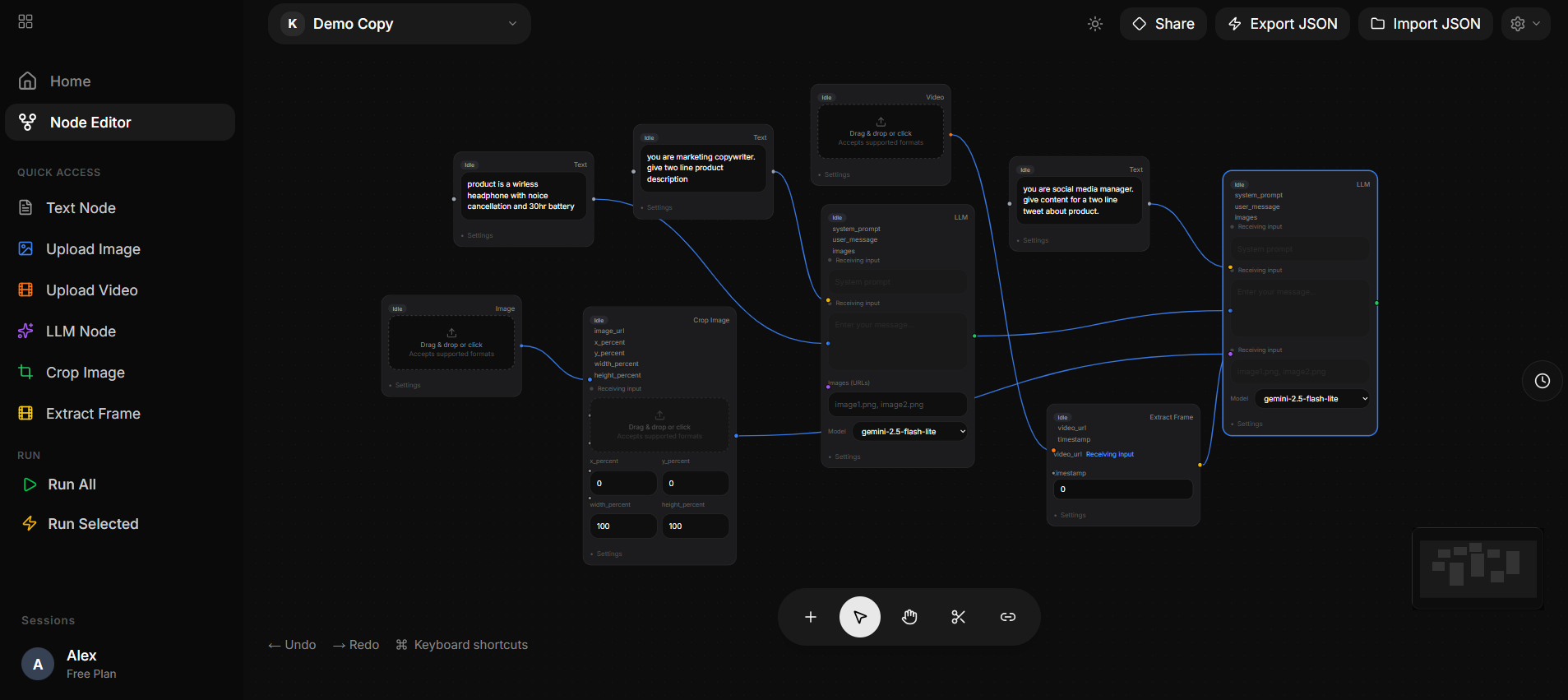The height and width of the screenshot is (700, 1568).
Task: Go to Home in the sidebar
Action: (70, 81)
